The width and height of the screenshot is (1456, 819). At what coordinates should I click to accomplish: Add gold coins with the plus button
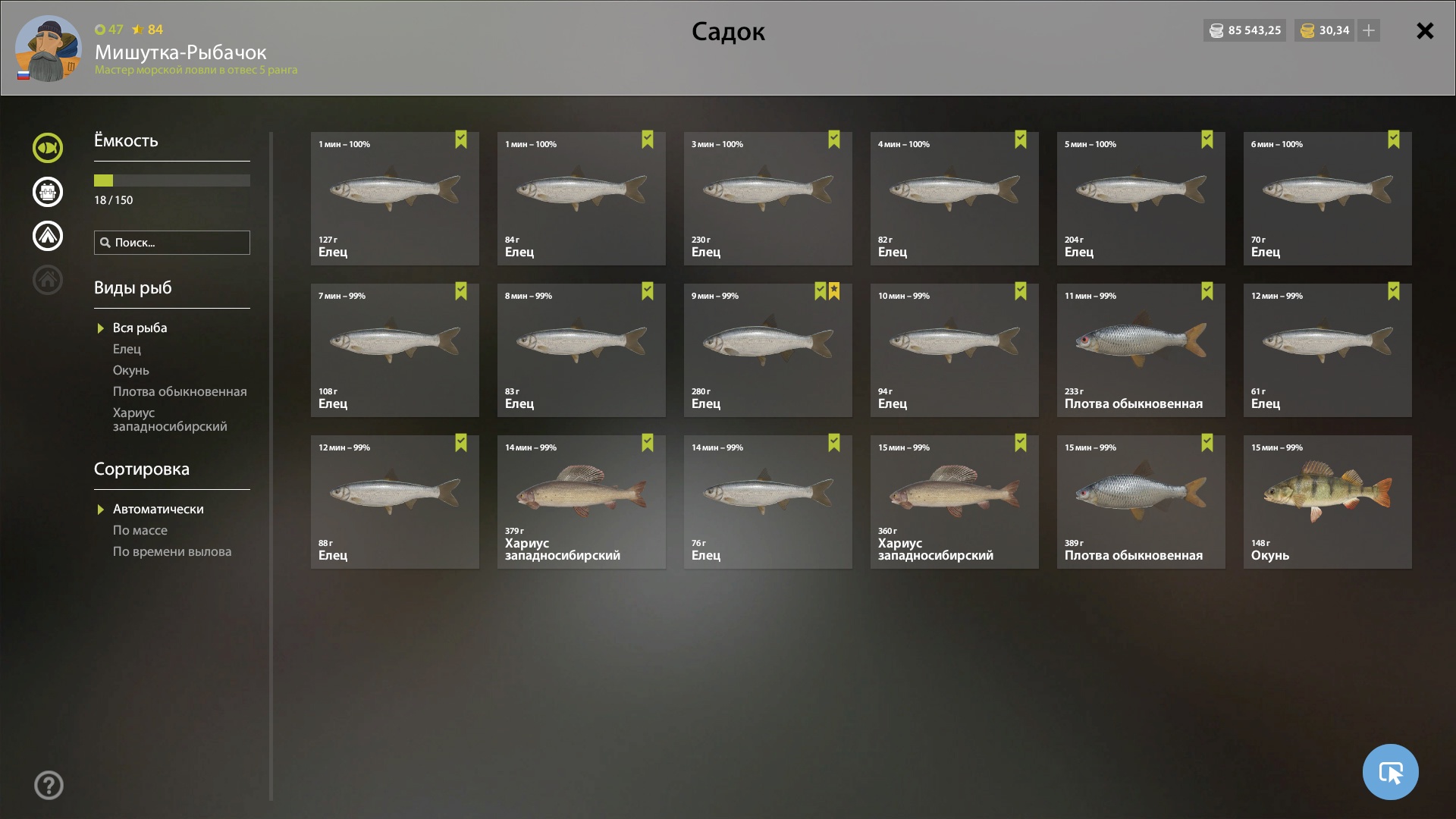click(1369, 30)
